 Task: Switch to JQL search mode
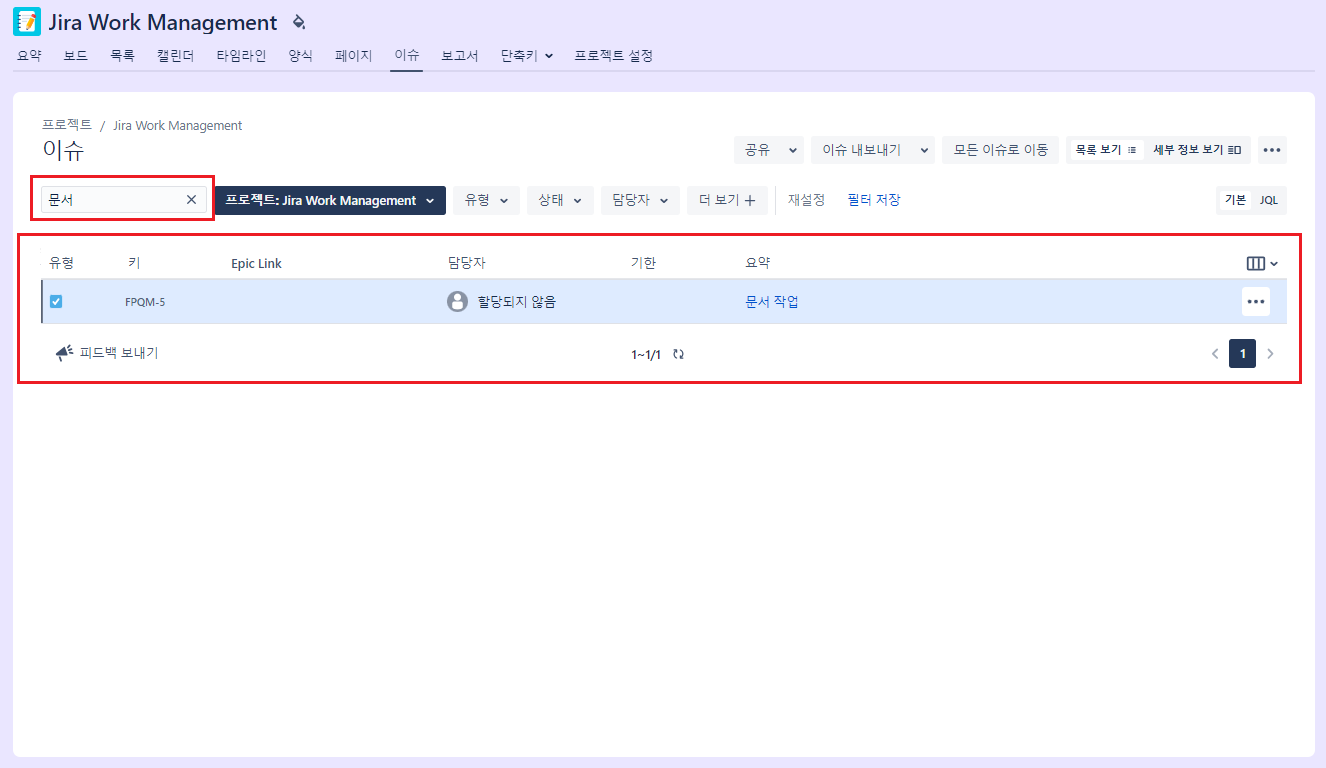pyautogui.click(x=1268, y=200)
